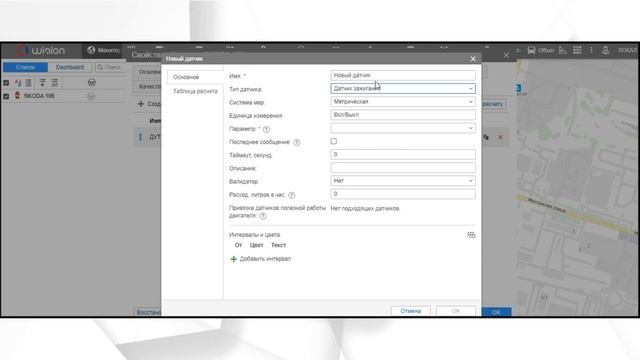
Task: Open the Мониторинг menu with the globe icon
Action: click(103, 50)
